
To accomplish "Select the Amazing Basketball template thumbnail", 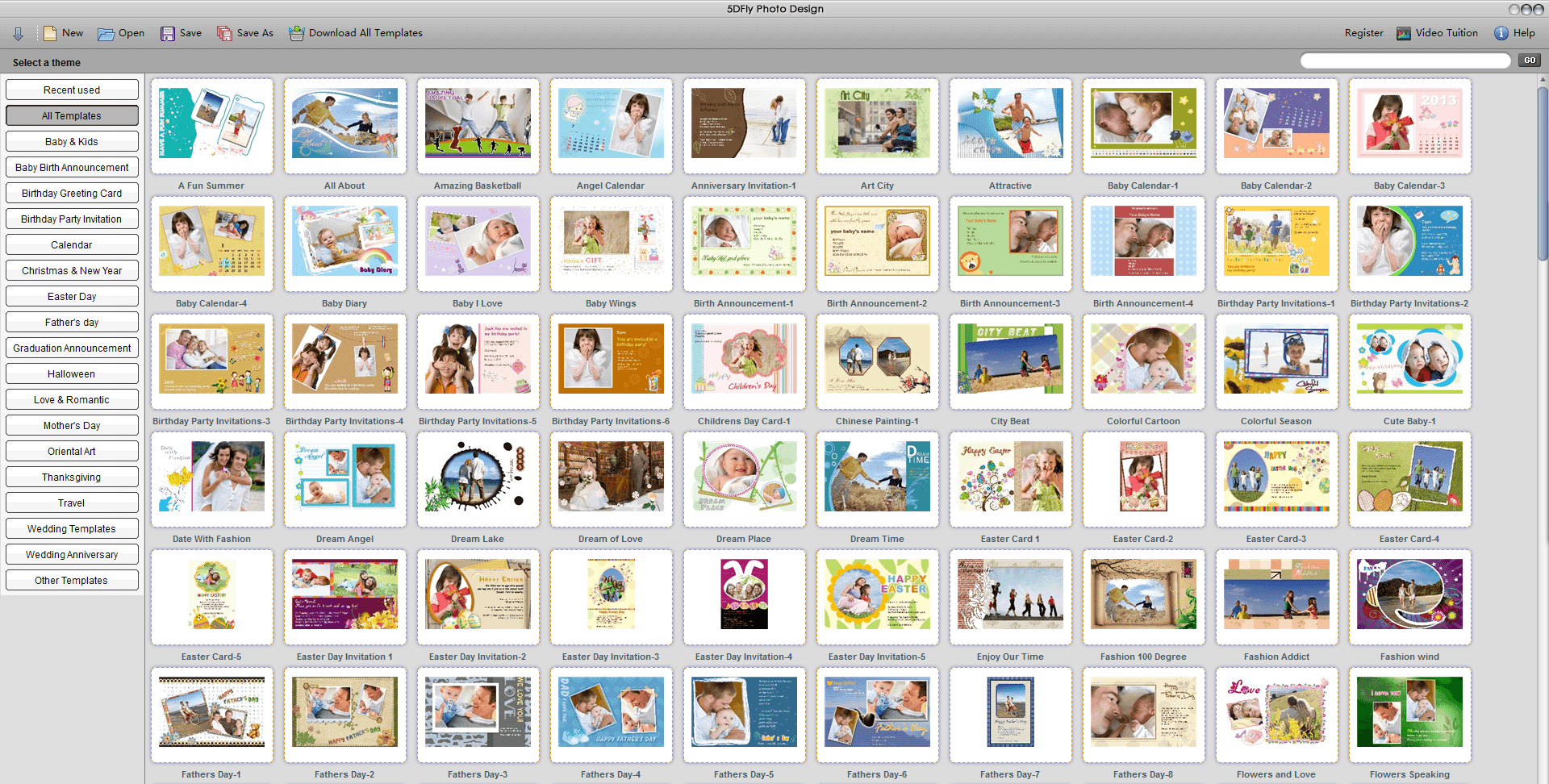I will click(x=478, y=123).
